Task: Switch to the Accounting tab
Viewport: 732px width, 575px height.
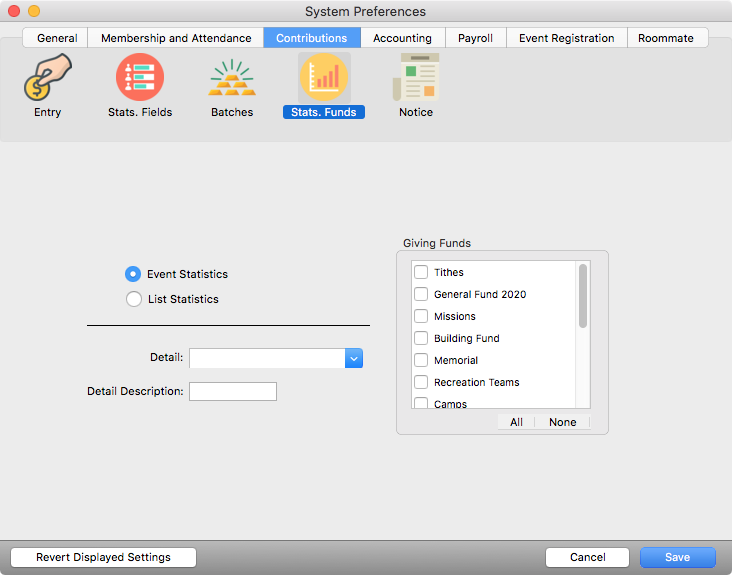Action: (x=402, y=38)
